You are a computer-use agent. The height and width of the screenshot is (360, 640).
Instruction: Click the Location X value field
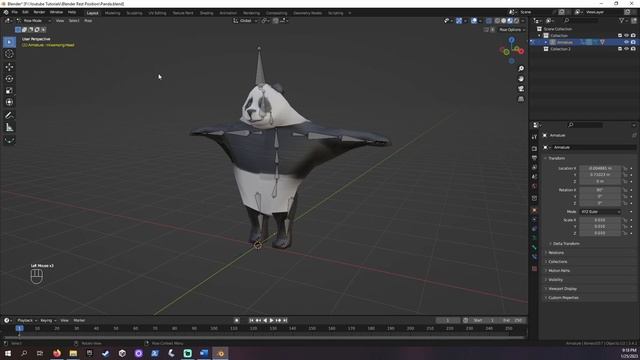600,168
